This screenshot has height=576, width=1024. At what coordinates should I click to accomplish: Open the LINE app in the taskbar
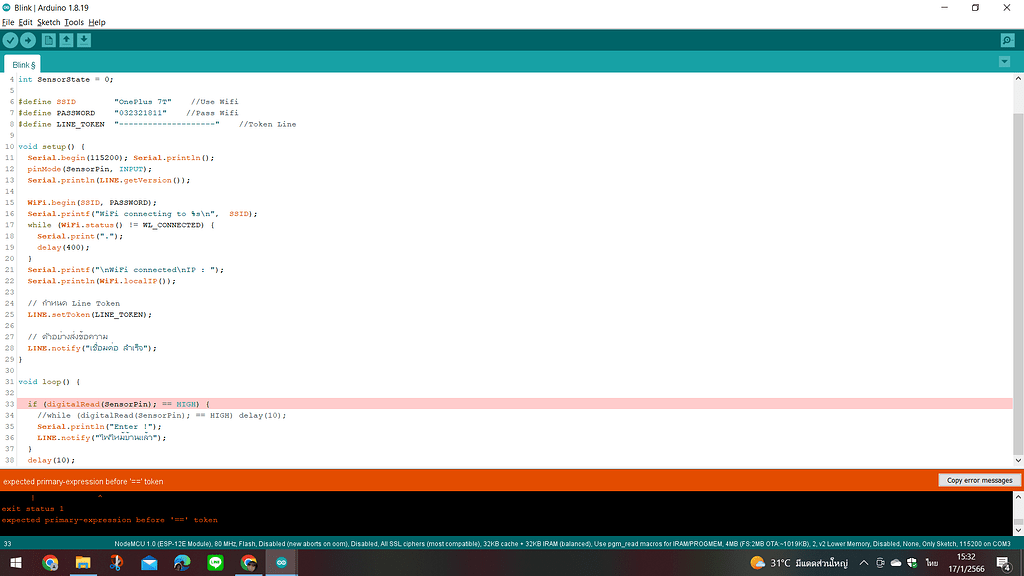click(215, 563)
